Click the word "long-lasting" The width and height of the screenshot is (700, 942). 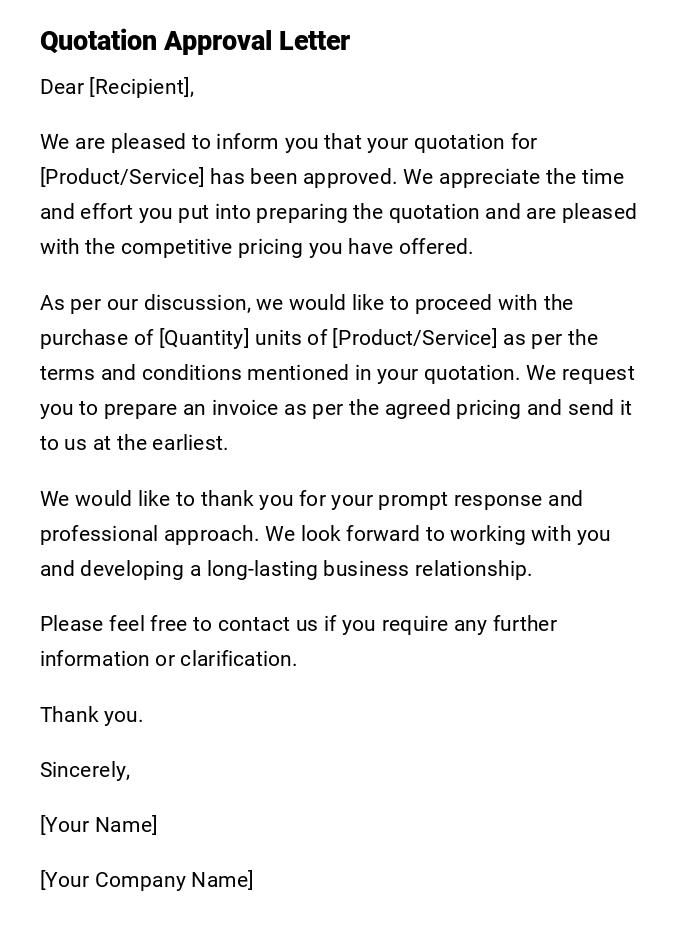click(267, 569)
